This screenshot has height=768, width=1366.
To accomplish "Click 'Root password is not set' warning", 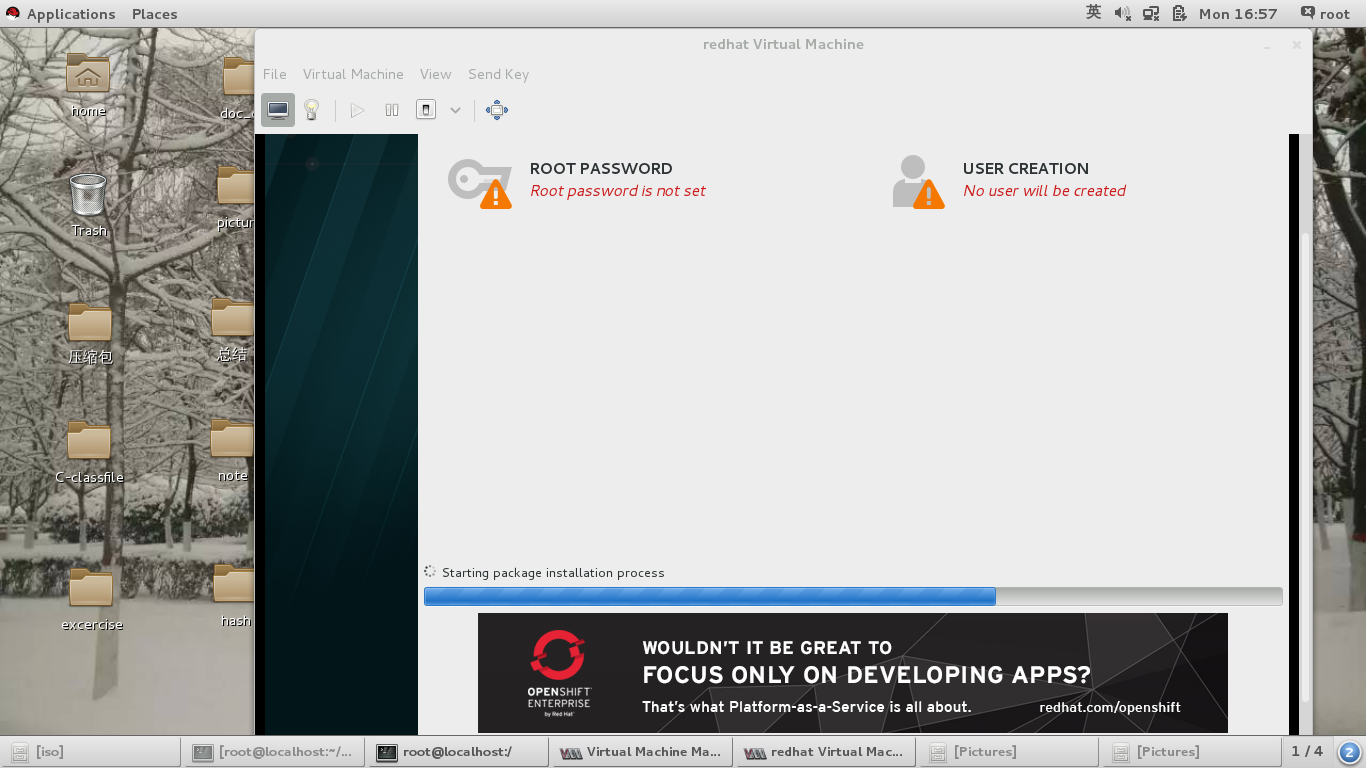I will (x=618, y=191).
